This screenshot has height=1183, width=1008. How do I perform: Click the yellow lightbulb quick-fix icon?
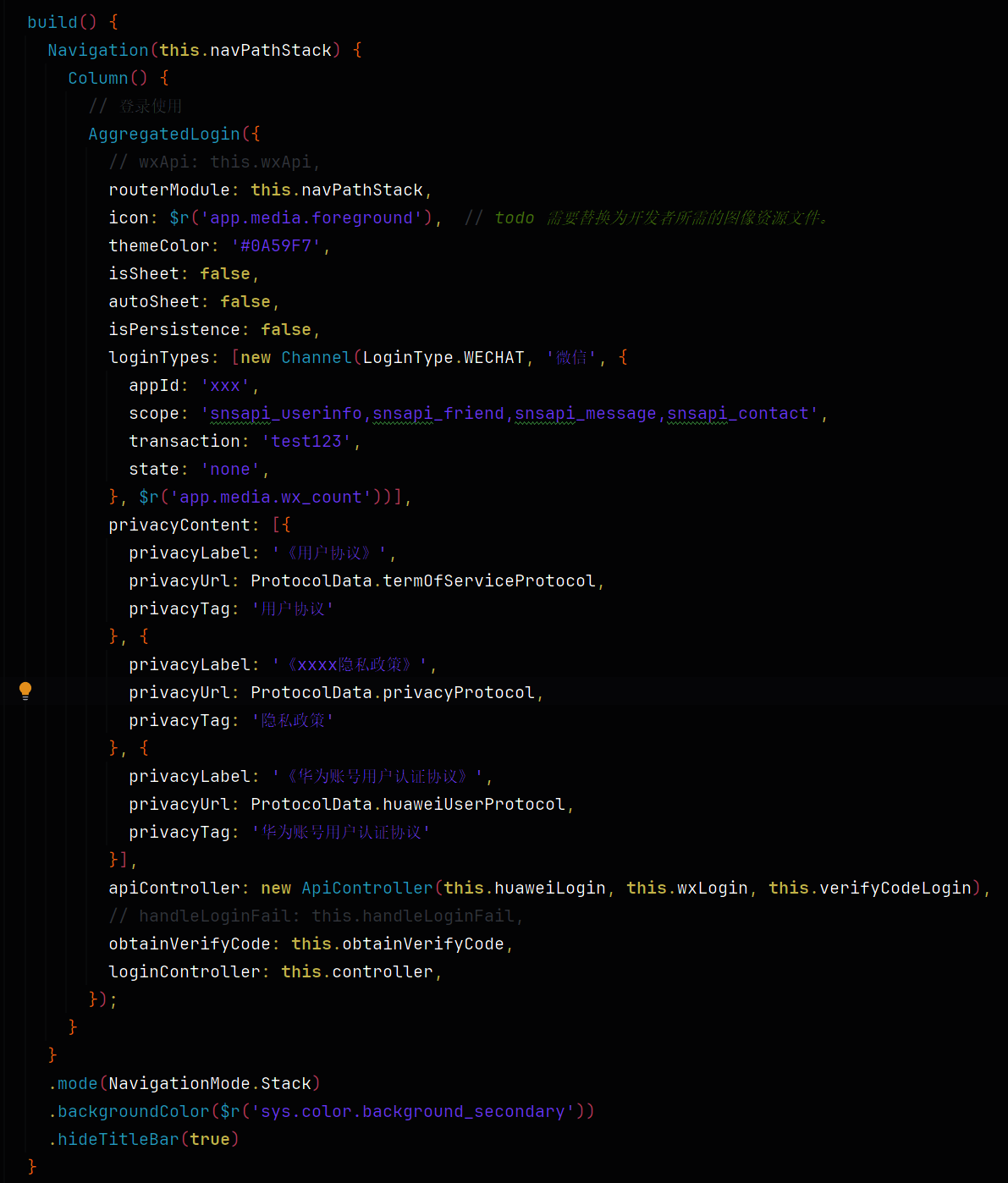[x=25, y=691]
